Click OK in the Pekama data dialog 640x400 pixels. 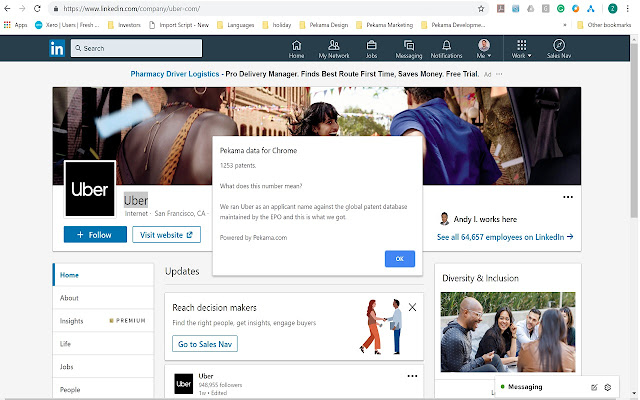click(400, 259)
